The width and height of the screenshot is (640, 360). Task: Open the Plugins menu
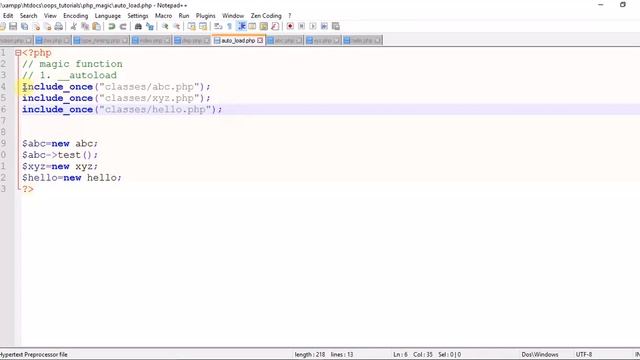point(205,16)
